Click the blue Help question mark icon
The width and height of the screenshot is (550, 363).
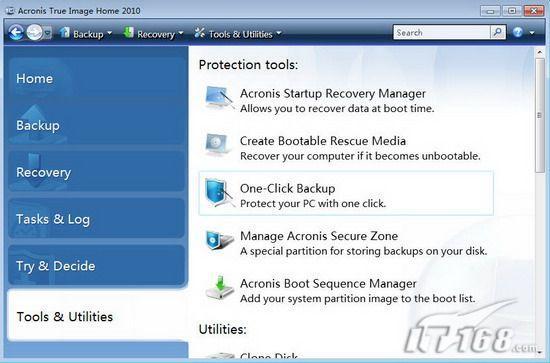tap(518, 32)
